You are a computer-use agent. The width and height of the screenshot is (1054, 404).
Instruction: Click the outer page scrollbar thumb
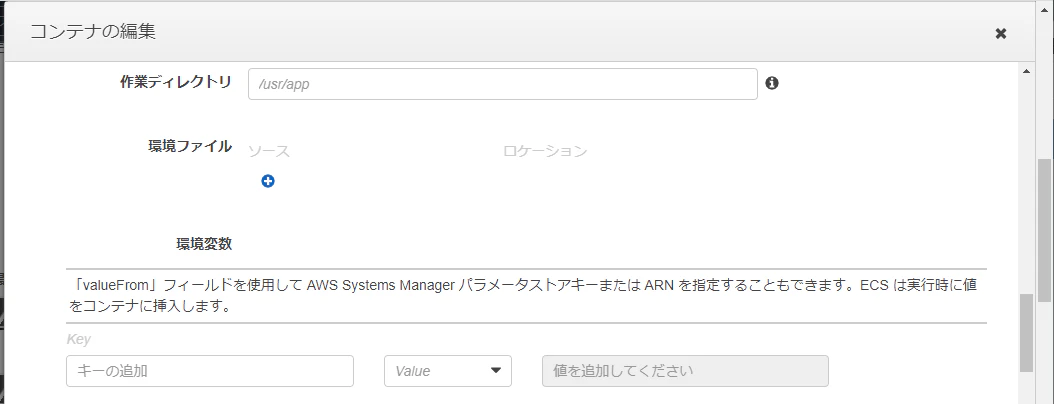[1045, 229]
